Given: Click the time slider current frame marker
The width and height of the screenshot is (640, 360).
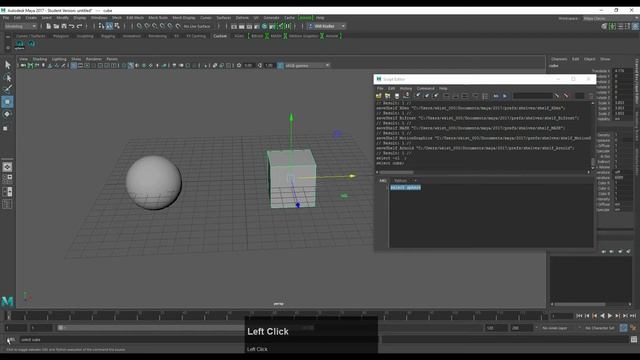Looking at the screenshot, I should (x=9, y=316).
